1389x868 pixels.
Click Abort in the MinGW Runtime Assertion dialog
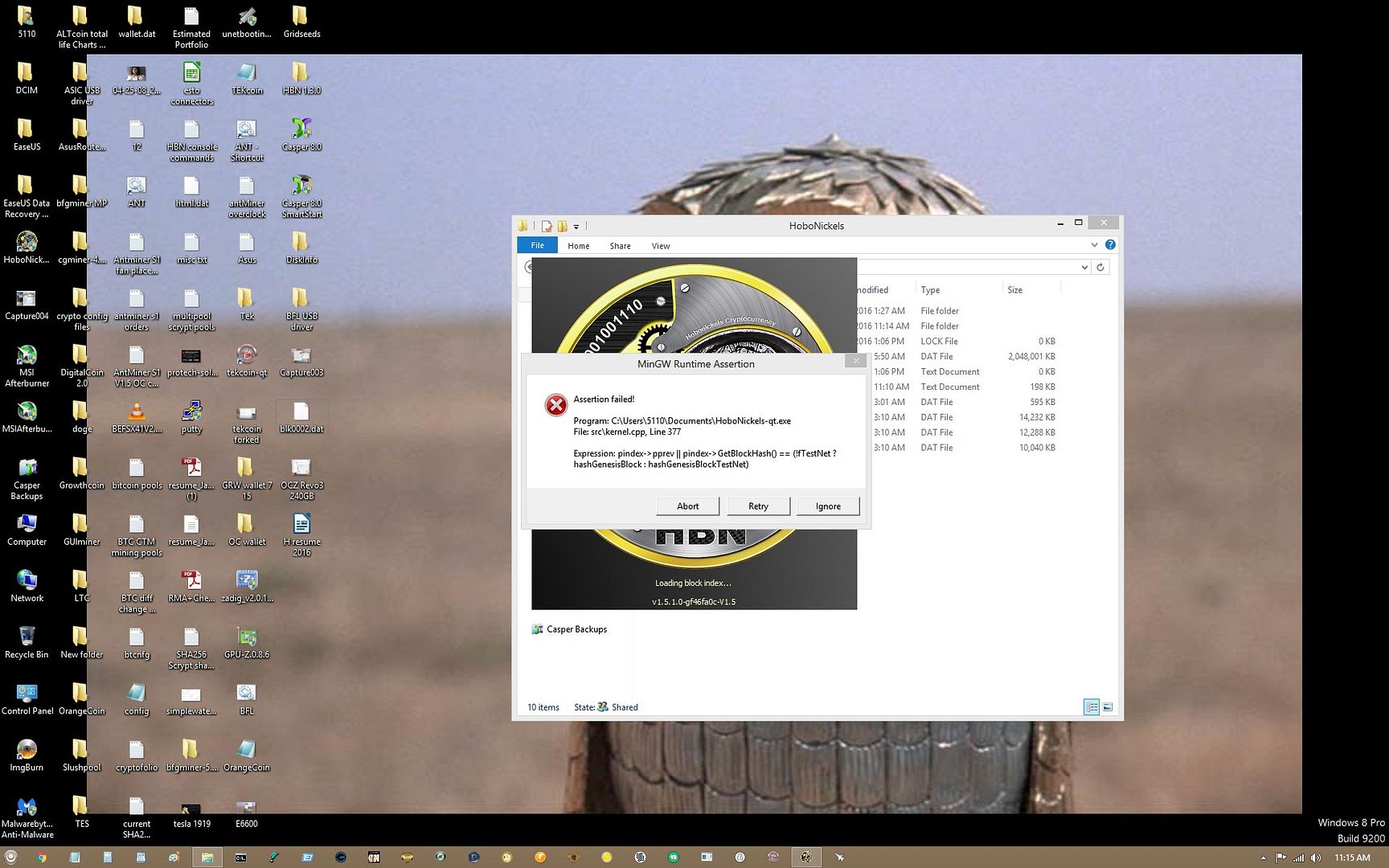[687, 506]
